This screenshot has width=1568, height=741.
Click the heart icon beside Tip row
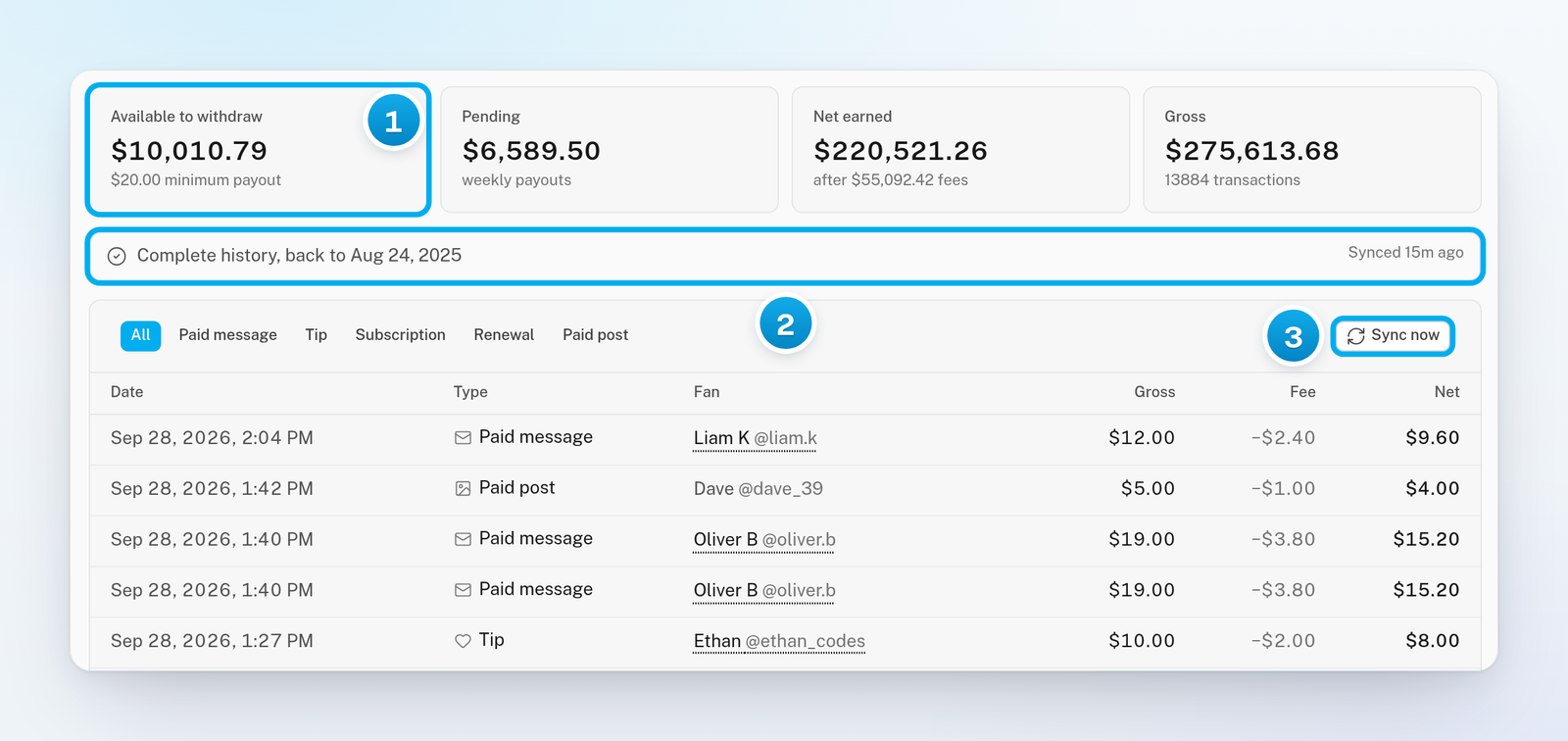click(463, 641)
